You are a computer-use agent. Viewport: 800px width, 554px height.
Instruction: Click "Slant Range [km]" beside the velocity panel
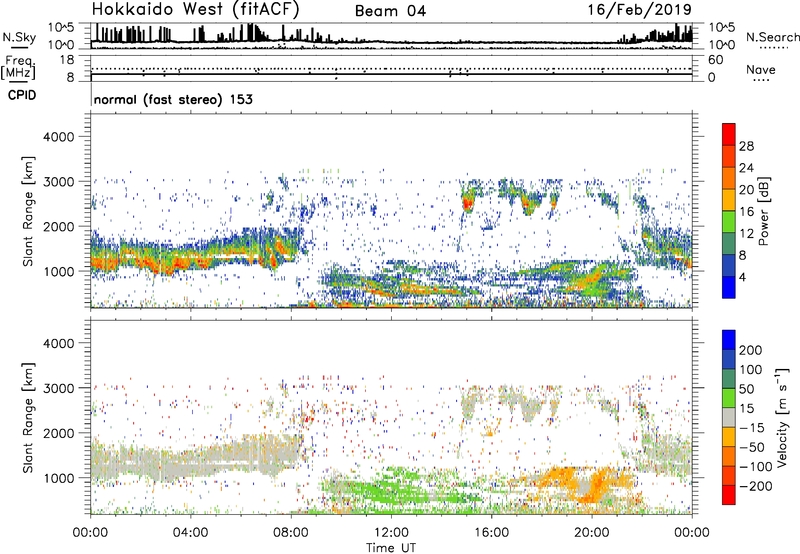pyautogui.click(x=28, y=418)
